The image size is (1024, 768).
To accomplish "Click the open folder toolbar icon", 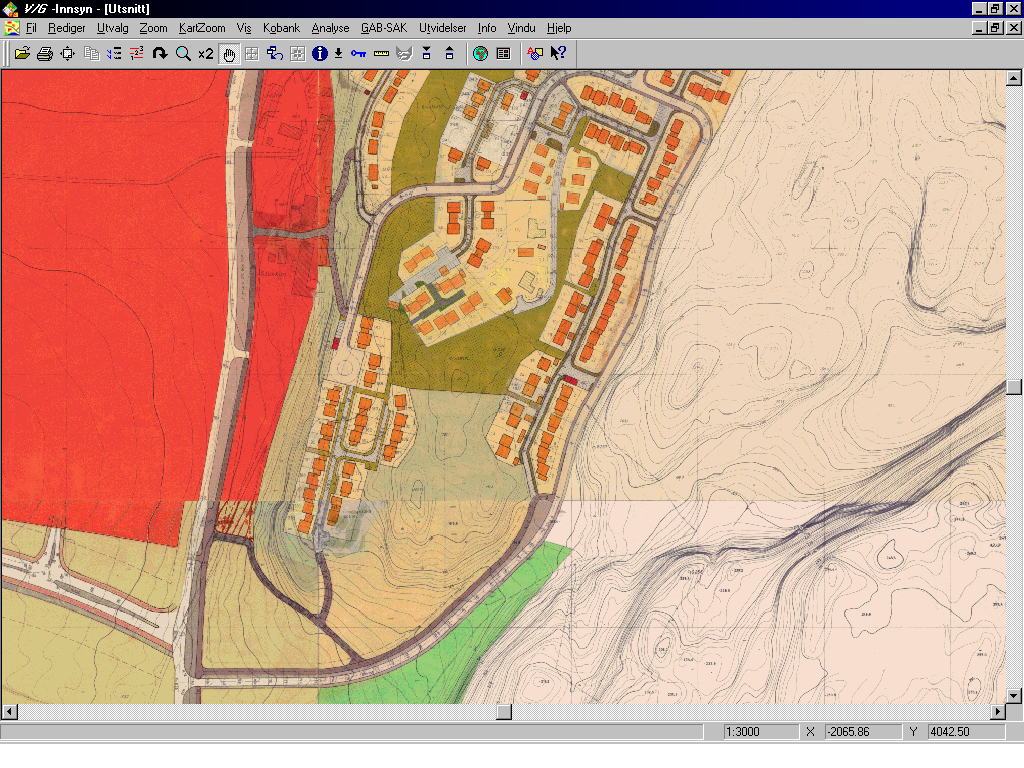I will click(22, 54).
